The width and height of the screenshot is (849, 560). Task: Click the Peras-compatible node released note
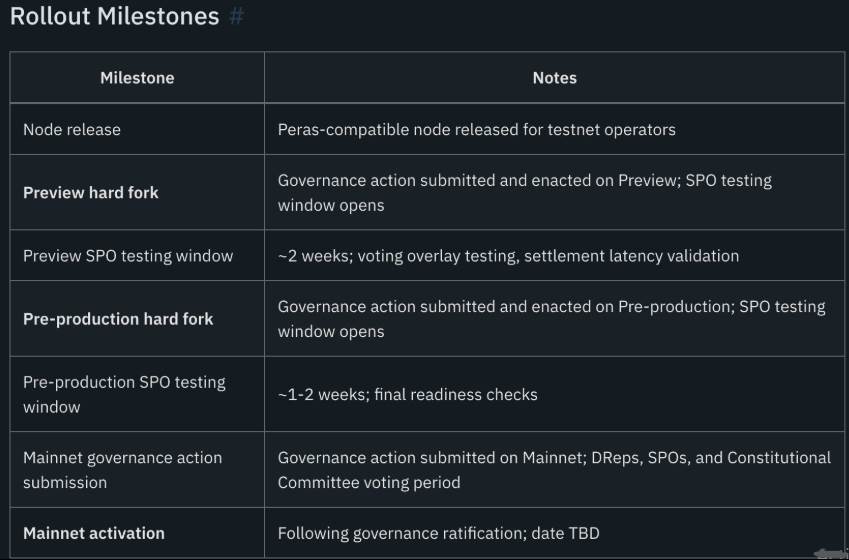[476, 129]
